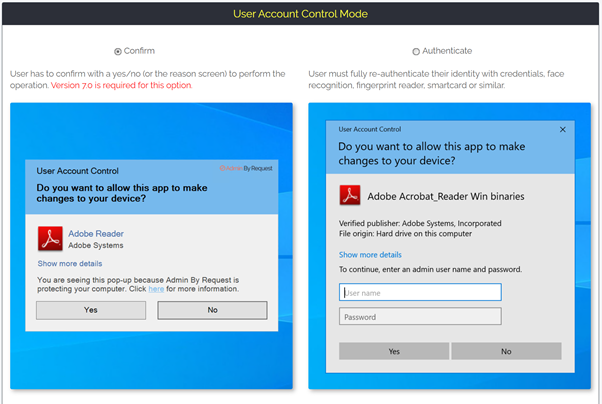Focus the Password field

coord(420,316)
